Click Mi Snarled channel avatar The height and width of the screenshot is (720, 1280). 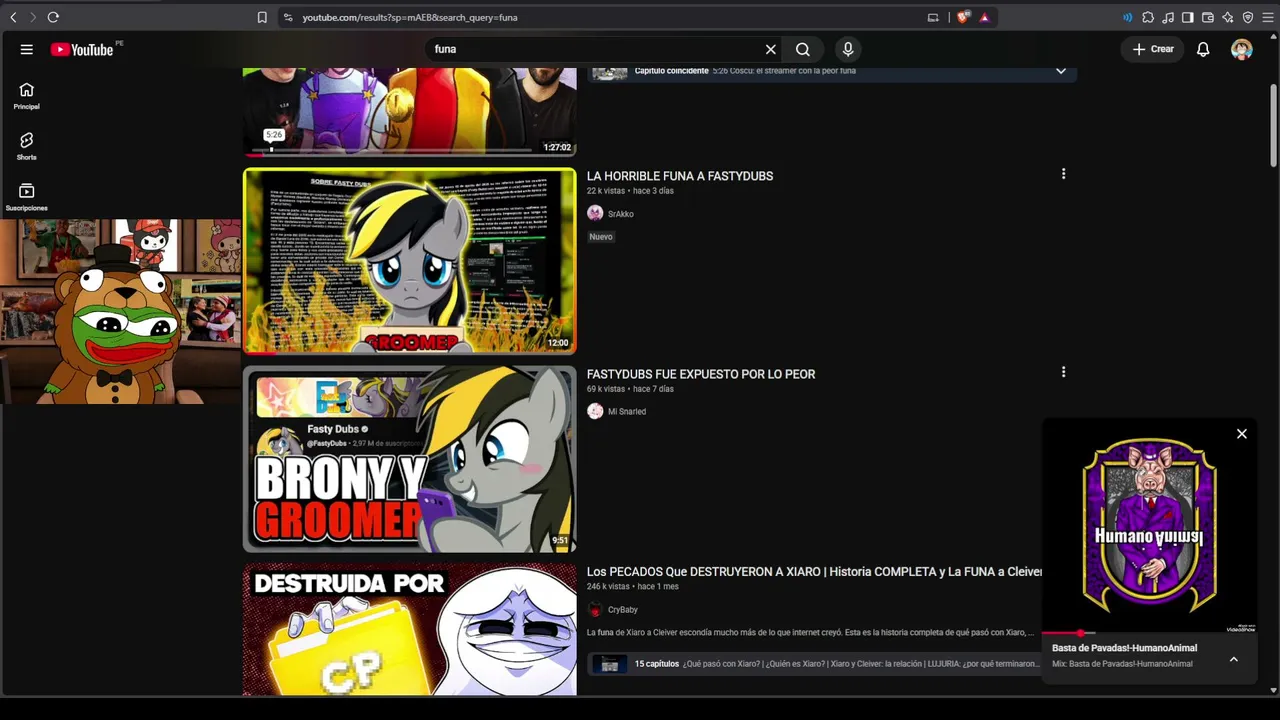[595, 411]
